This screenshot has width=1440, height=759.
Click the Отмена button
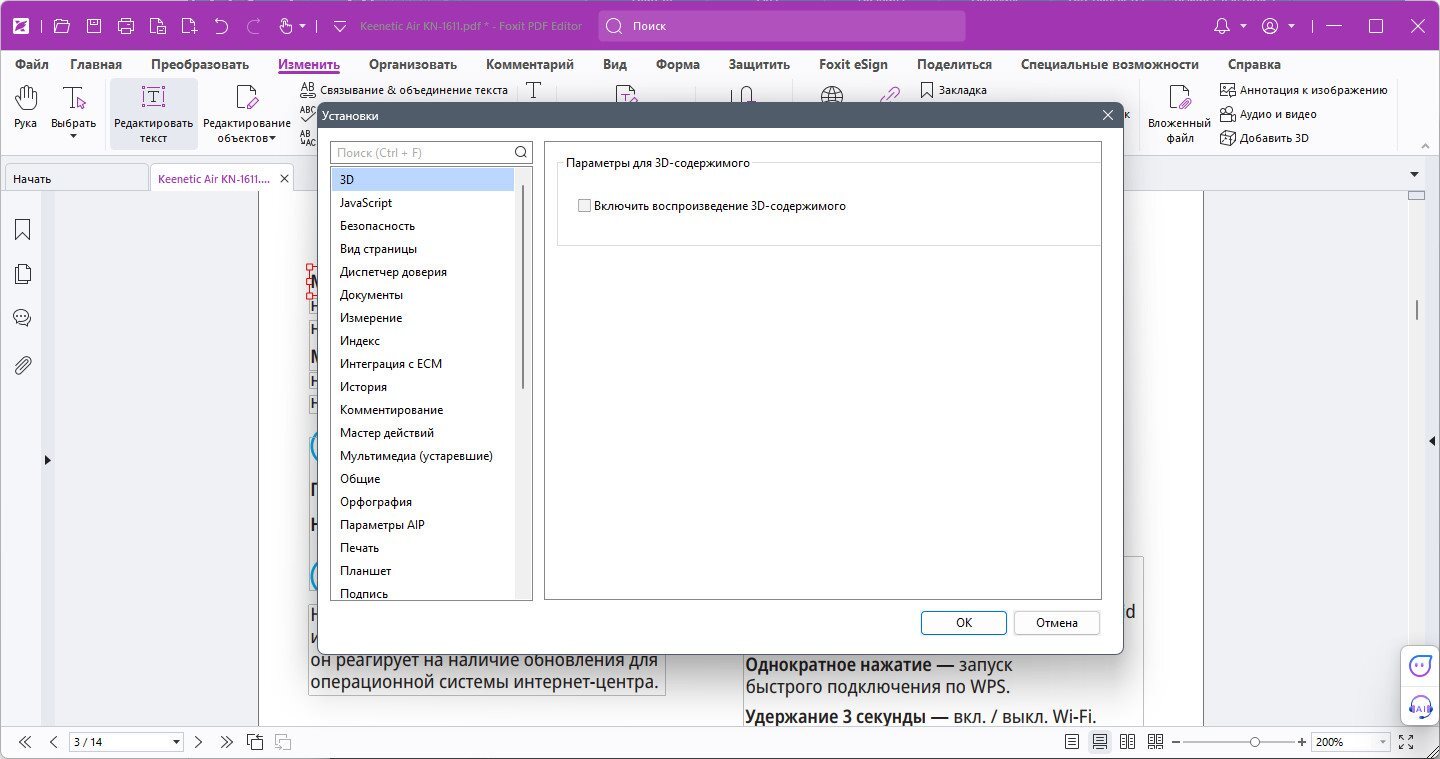point(1057,622)
